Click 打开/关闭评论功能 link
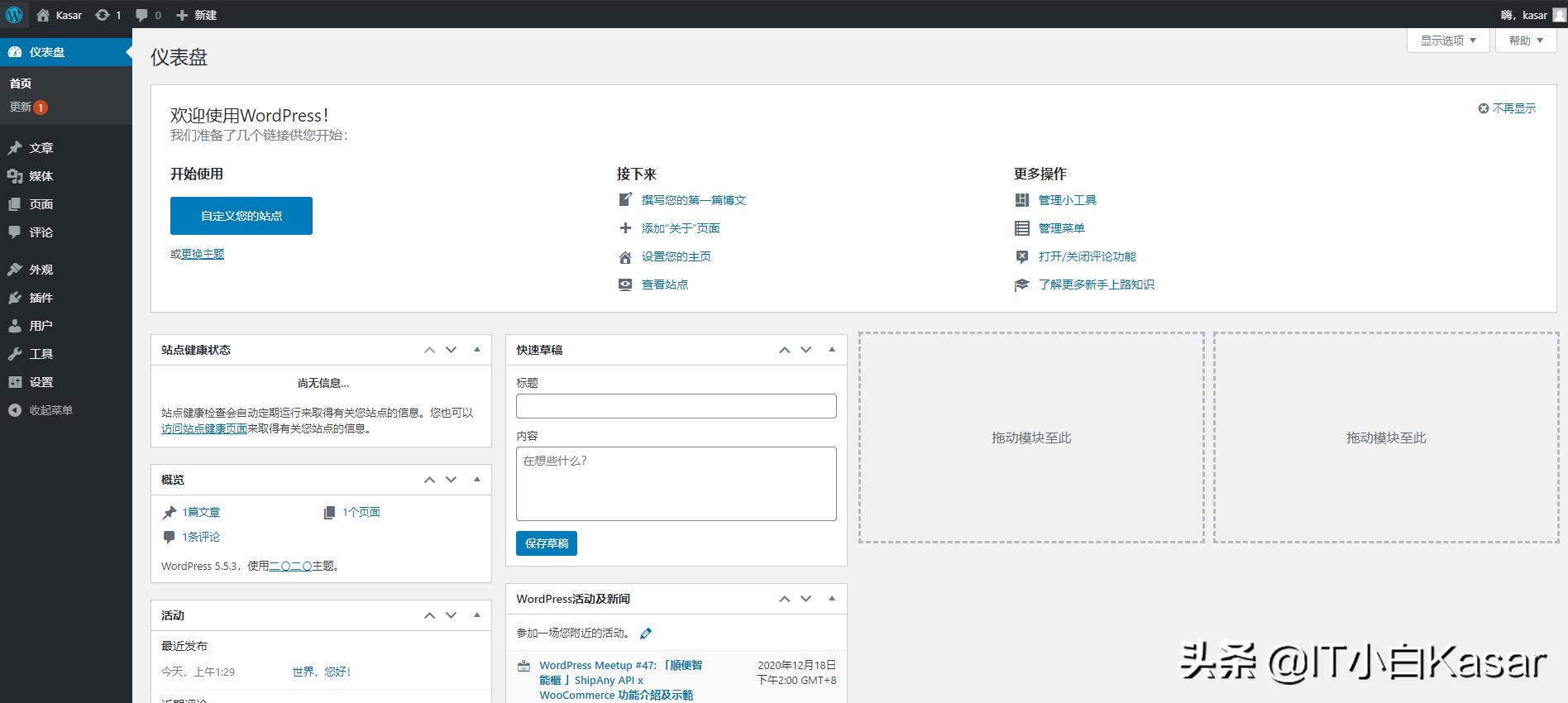This screenshot has height=703, width=1568. pos(1088,256)
